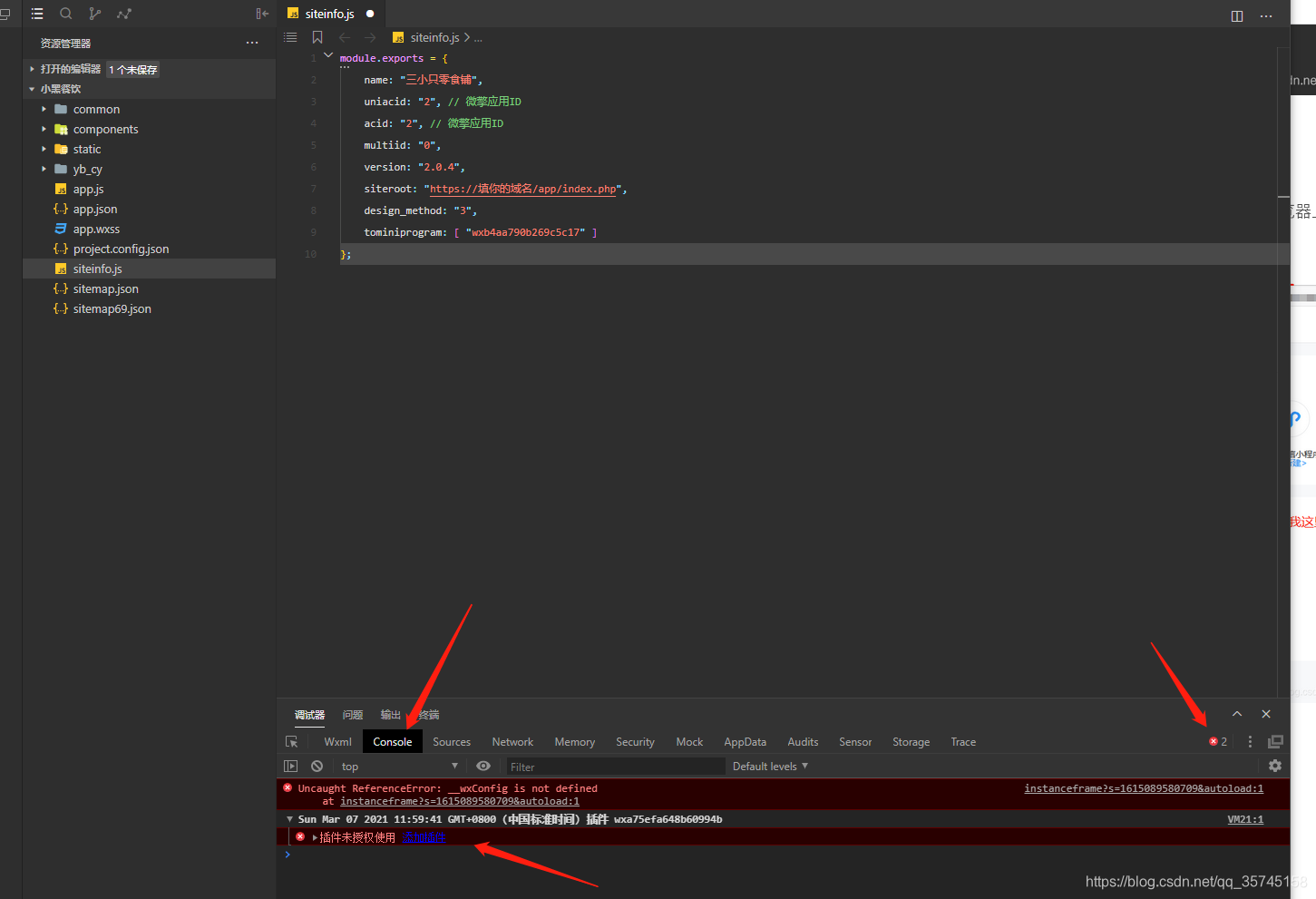This screenshot has width=1316, height=899.
Task: Open the search panel icon in sidebar
Action: click(x=65, y=14)
